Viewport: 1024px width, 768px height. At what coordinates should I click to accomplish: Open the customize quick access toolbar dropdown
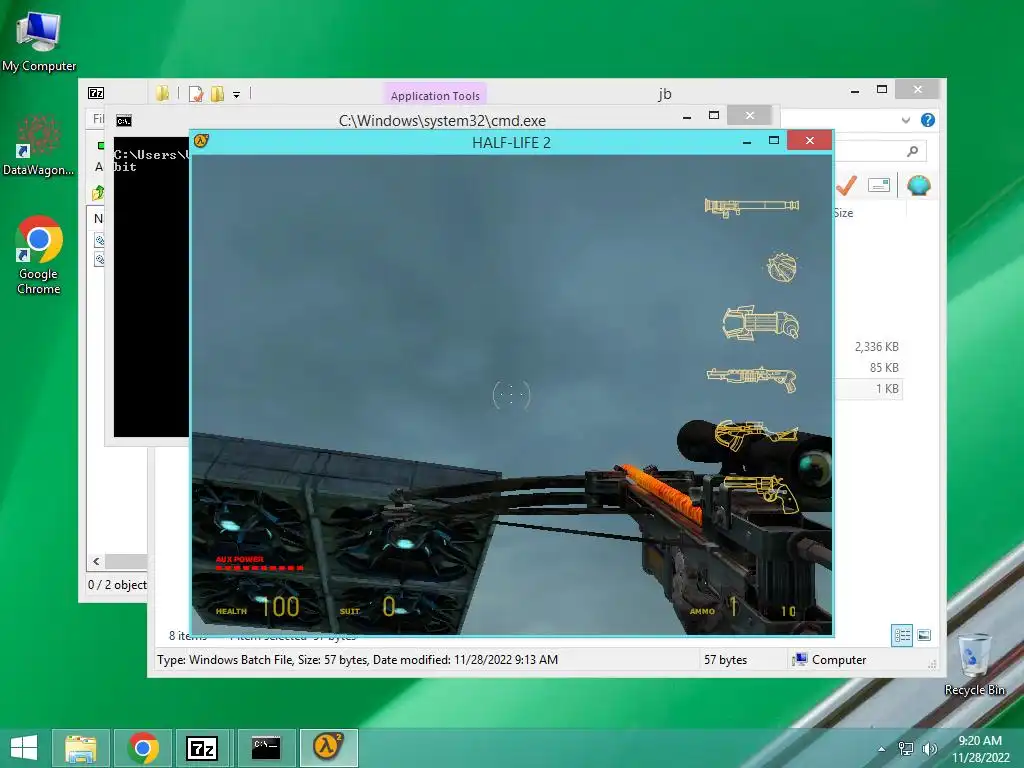coord(236,95)
